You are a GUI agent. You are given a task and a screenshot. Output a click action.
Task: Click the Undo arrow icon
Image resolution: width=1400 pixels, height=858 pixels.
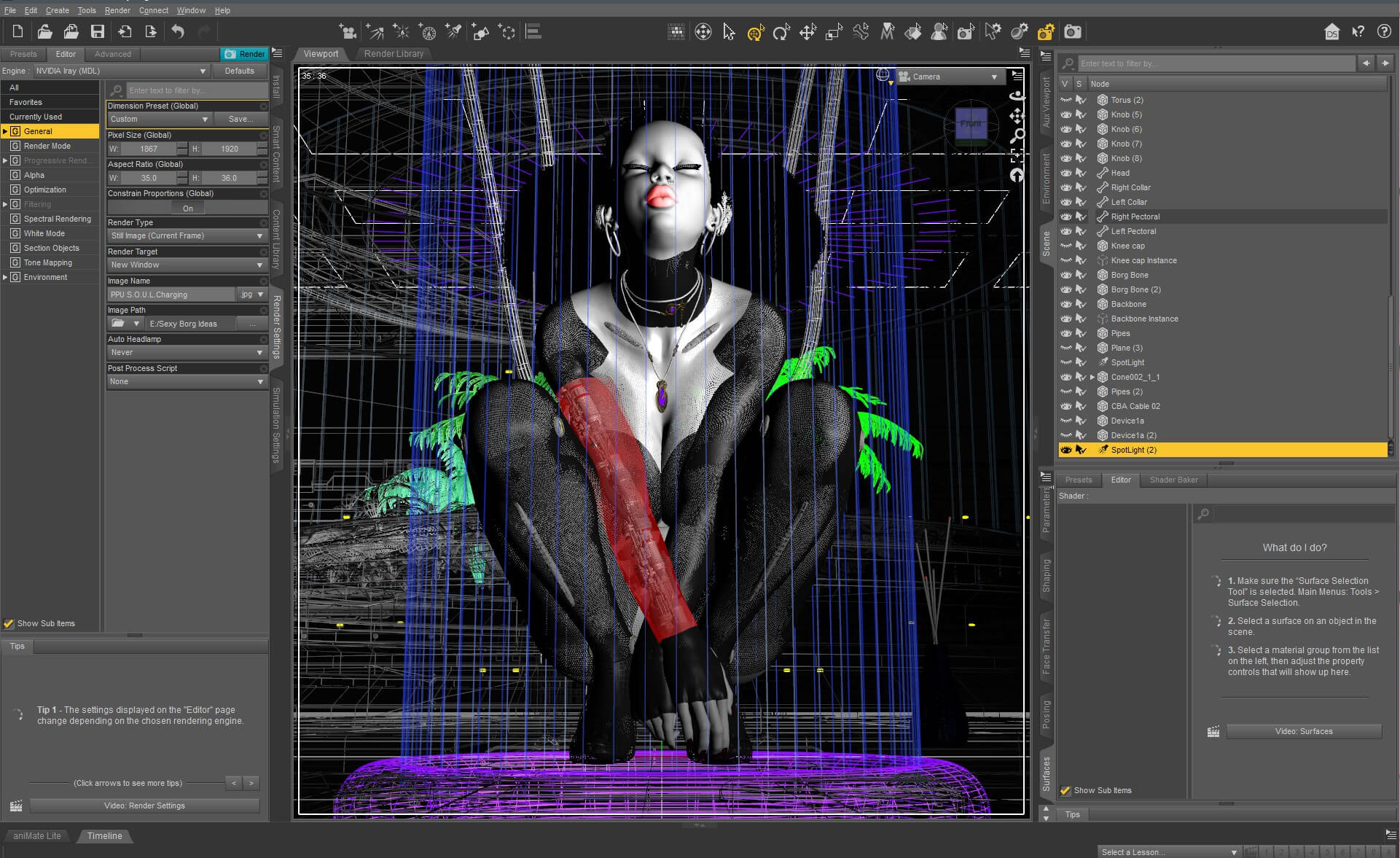coord(178,31)
